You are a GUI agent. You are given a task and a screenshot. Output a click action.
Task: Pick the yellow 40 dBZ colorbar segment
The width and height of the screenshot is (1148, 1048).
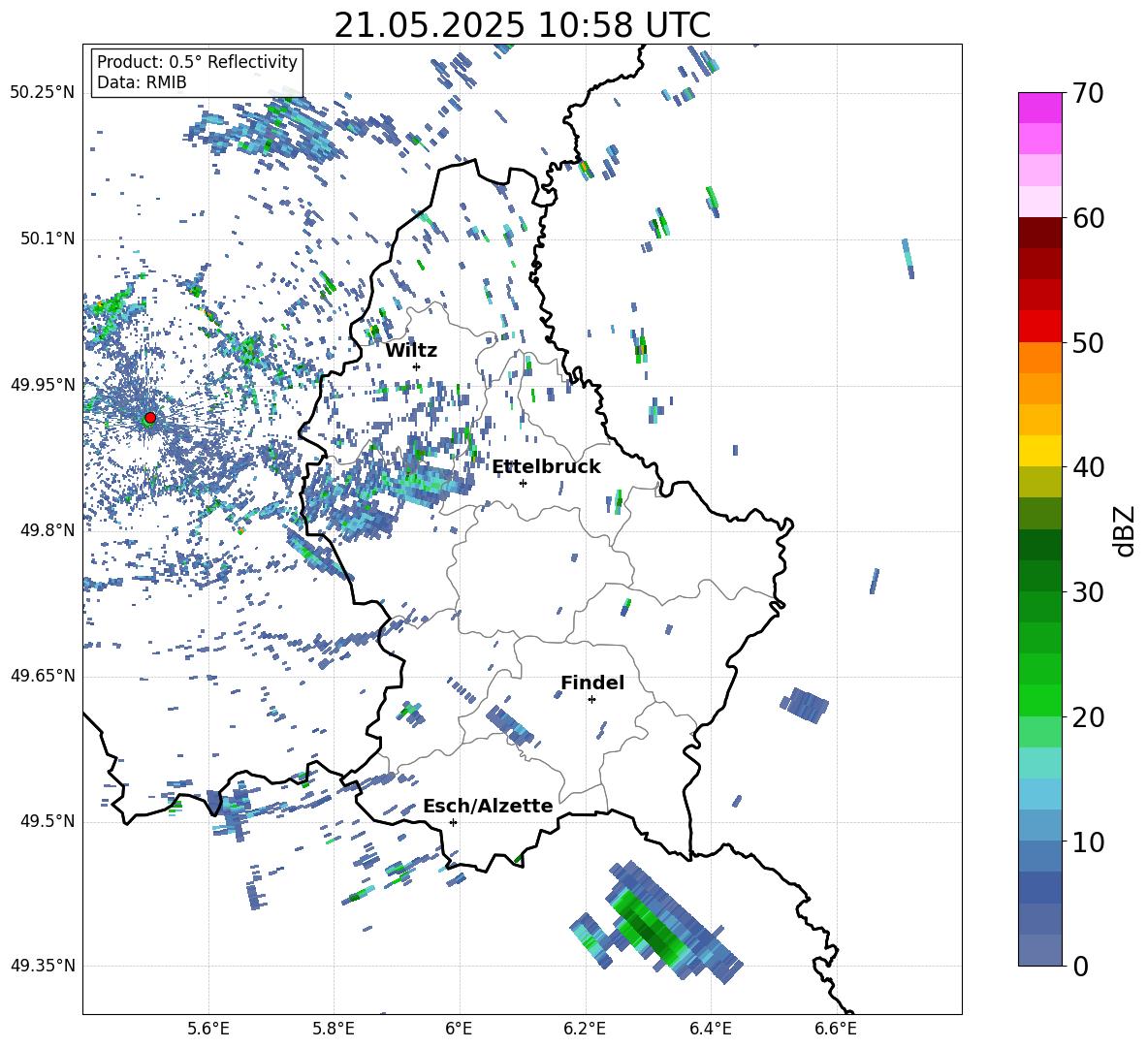click(1039, 451)
